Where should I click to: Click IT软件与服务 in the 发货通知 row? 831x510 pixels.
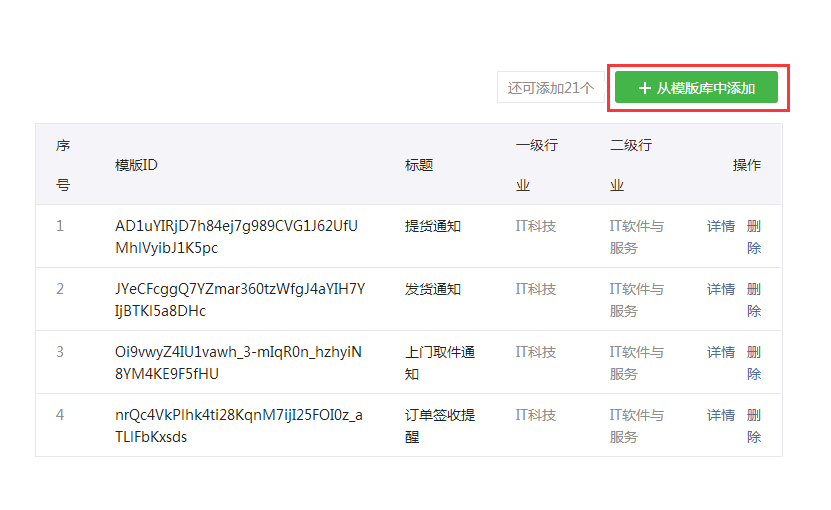636,300
